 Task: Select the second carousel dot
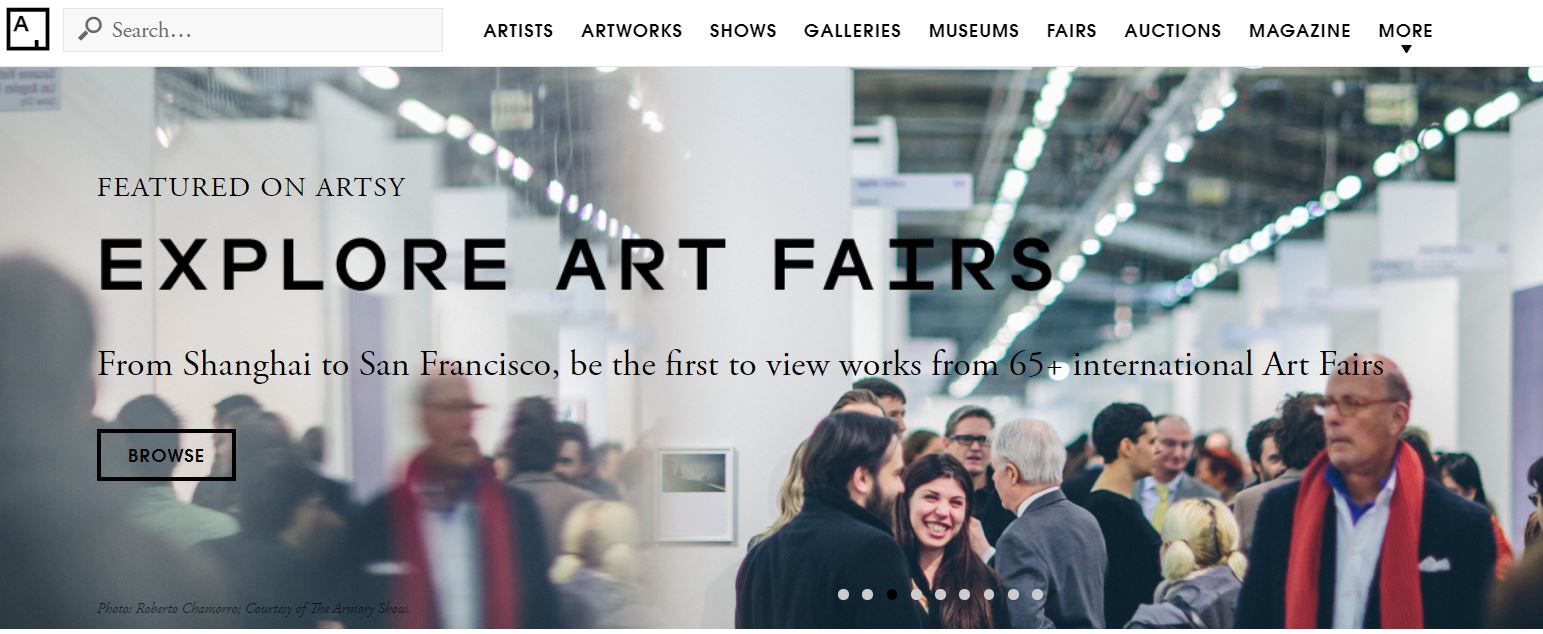[867, 594]
